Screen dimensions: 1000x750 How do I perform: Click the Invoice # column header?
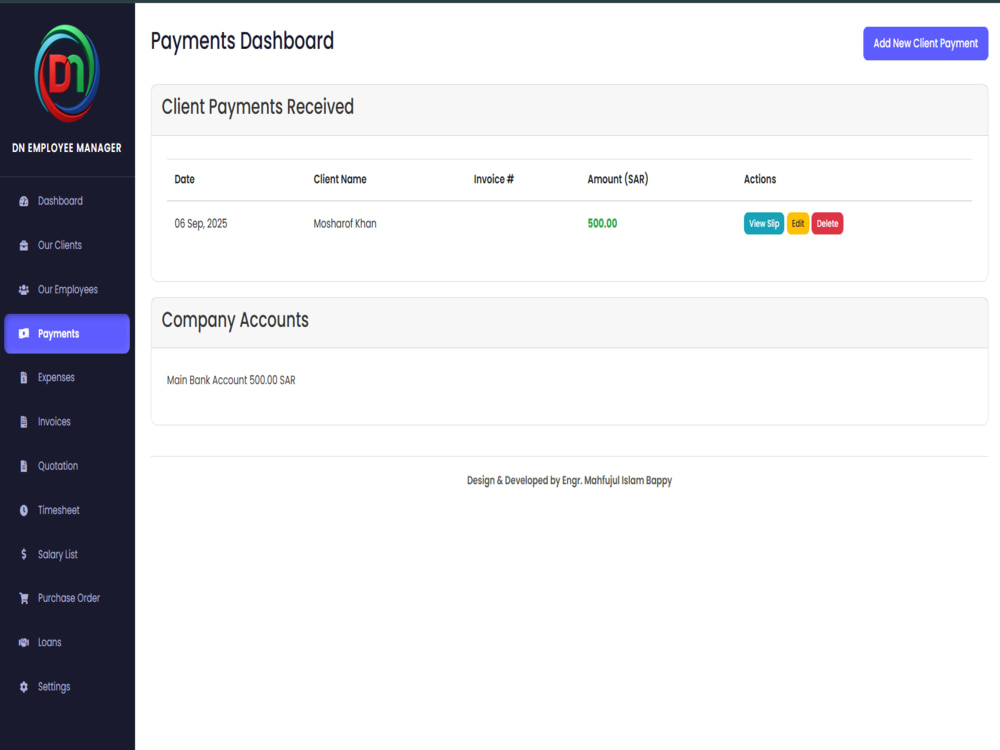[494, 179]
